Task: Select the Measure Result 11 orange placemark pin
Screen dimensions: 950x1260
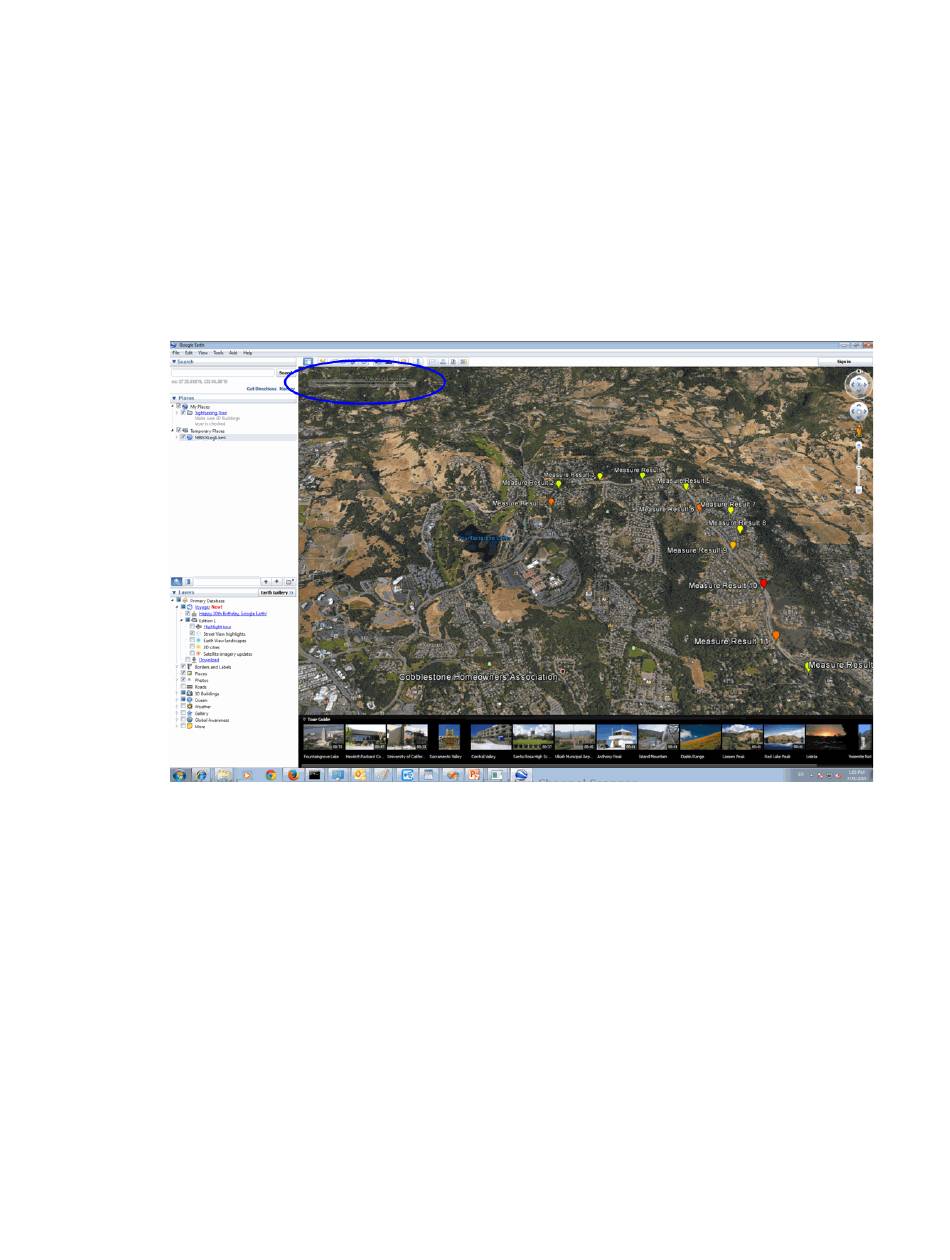Action: [776, 636]
